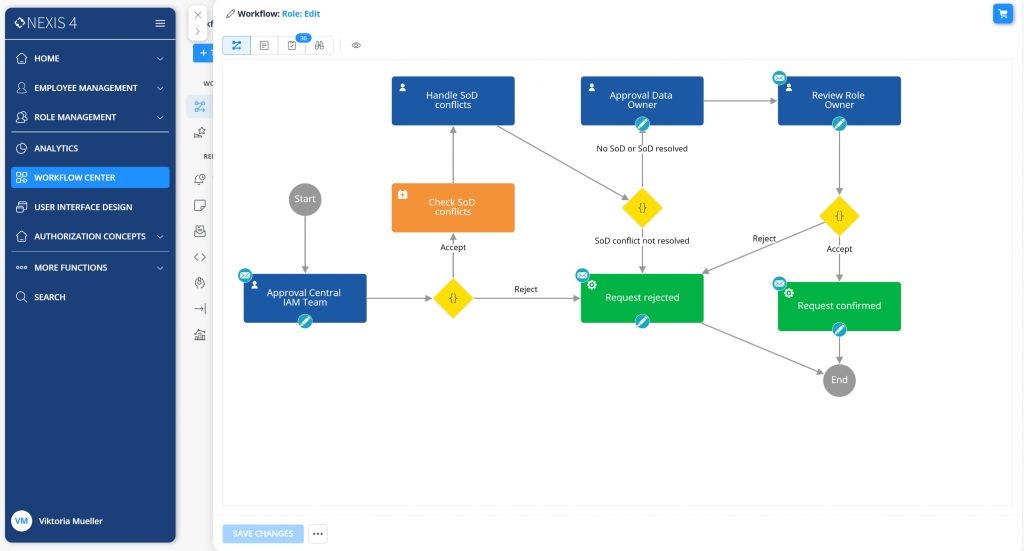The width and height of the screenshot is (1024, 551).
Task: Click the NEXIS hamburger menu icon
Action: click(x=160, y=23)
